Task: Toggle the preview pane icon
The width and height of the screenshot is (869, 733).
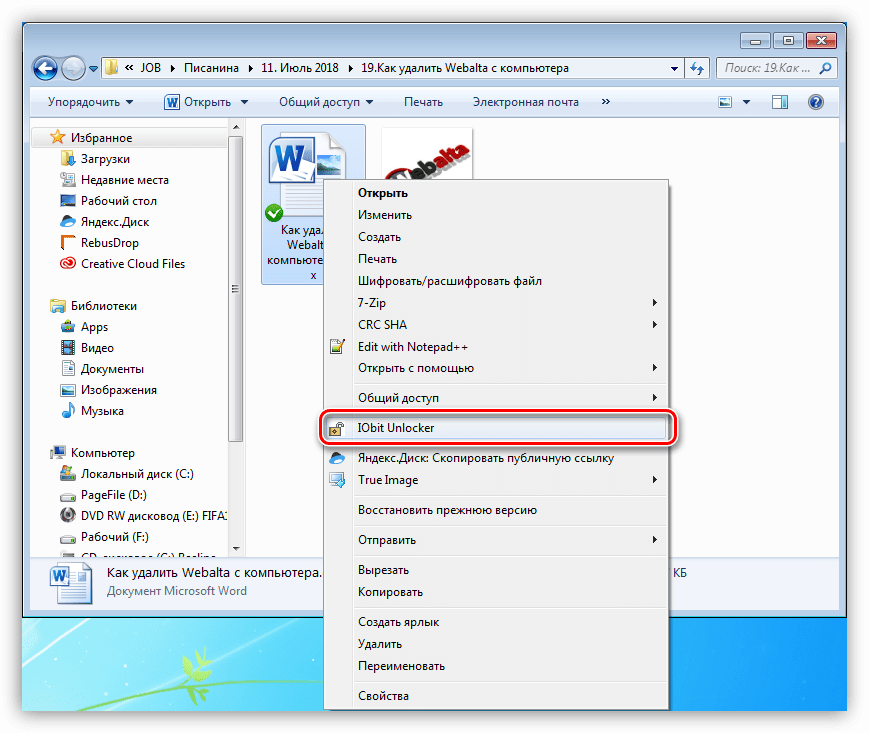Action: point(780,102)
